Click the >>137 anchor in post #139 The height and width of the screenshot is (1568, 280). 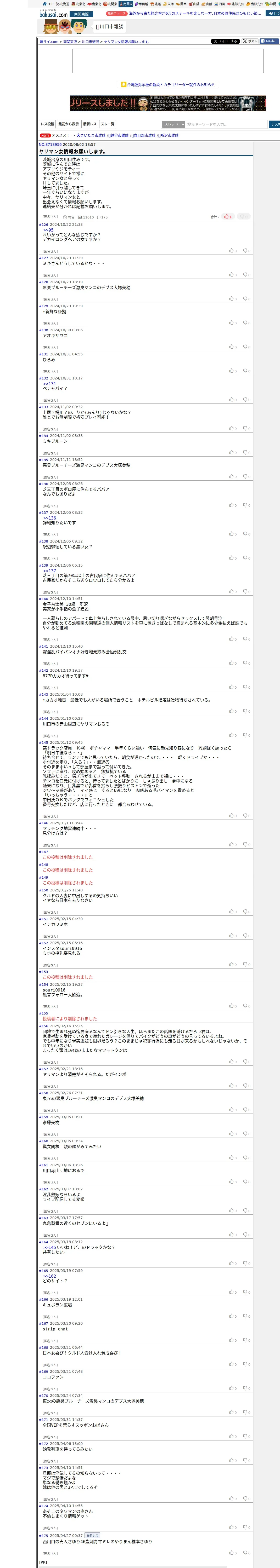click(49, 571)
